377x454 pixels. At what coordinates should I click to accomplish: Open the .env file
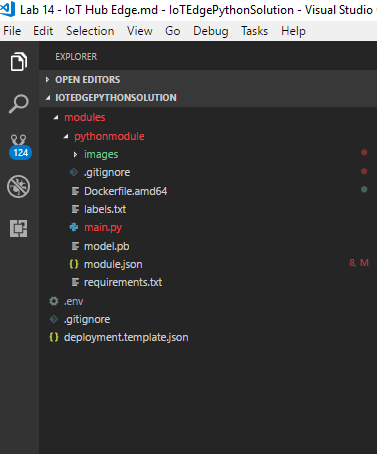[x=73, y=301]
